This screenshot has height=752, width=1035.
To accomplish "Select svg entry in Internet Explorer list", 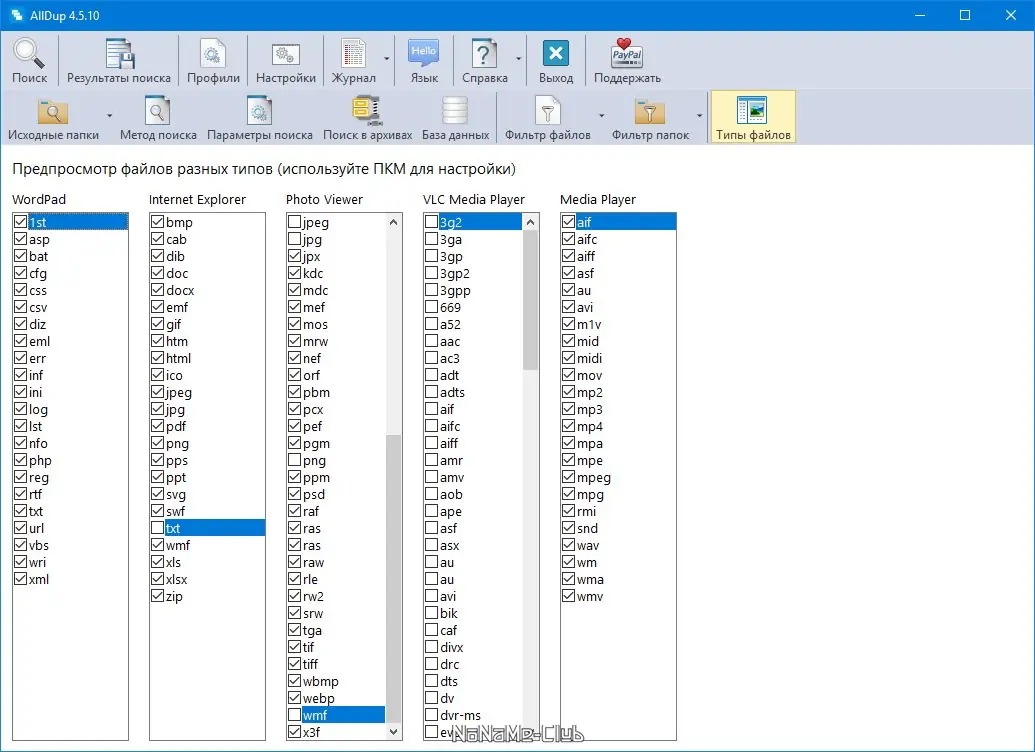I will pyautogui.click(x=176, y=495).
